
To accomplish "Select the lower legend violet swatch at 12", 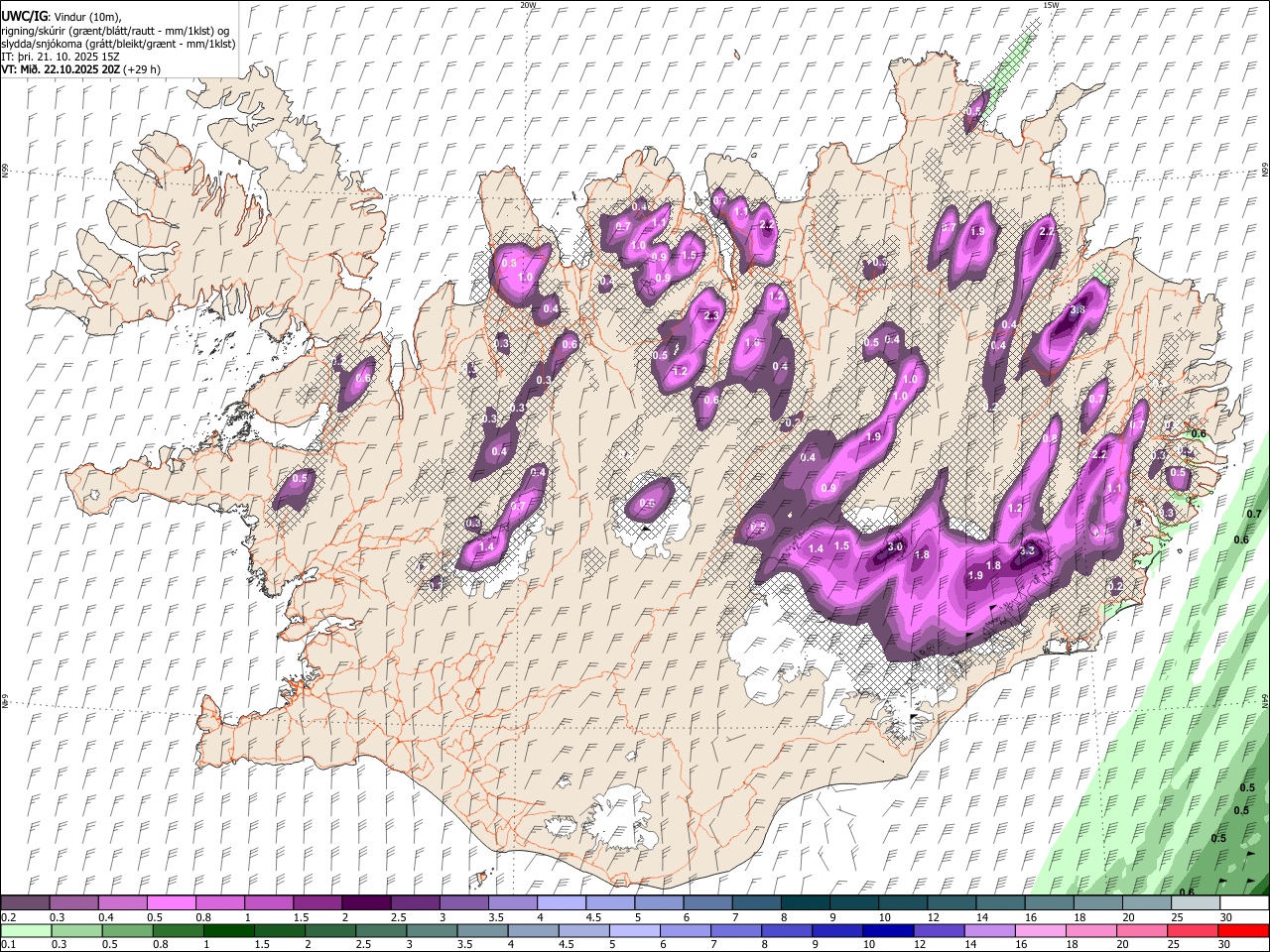I will (940, 930).
